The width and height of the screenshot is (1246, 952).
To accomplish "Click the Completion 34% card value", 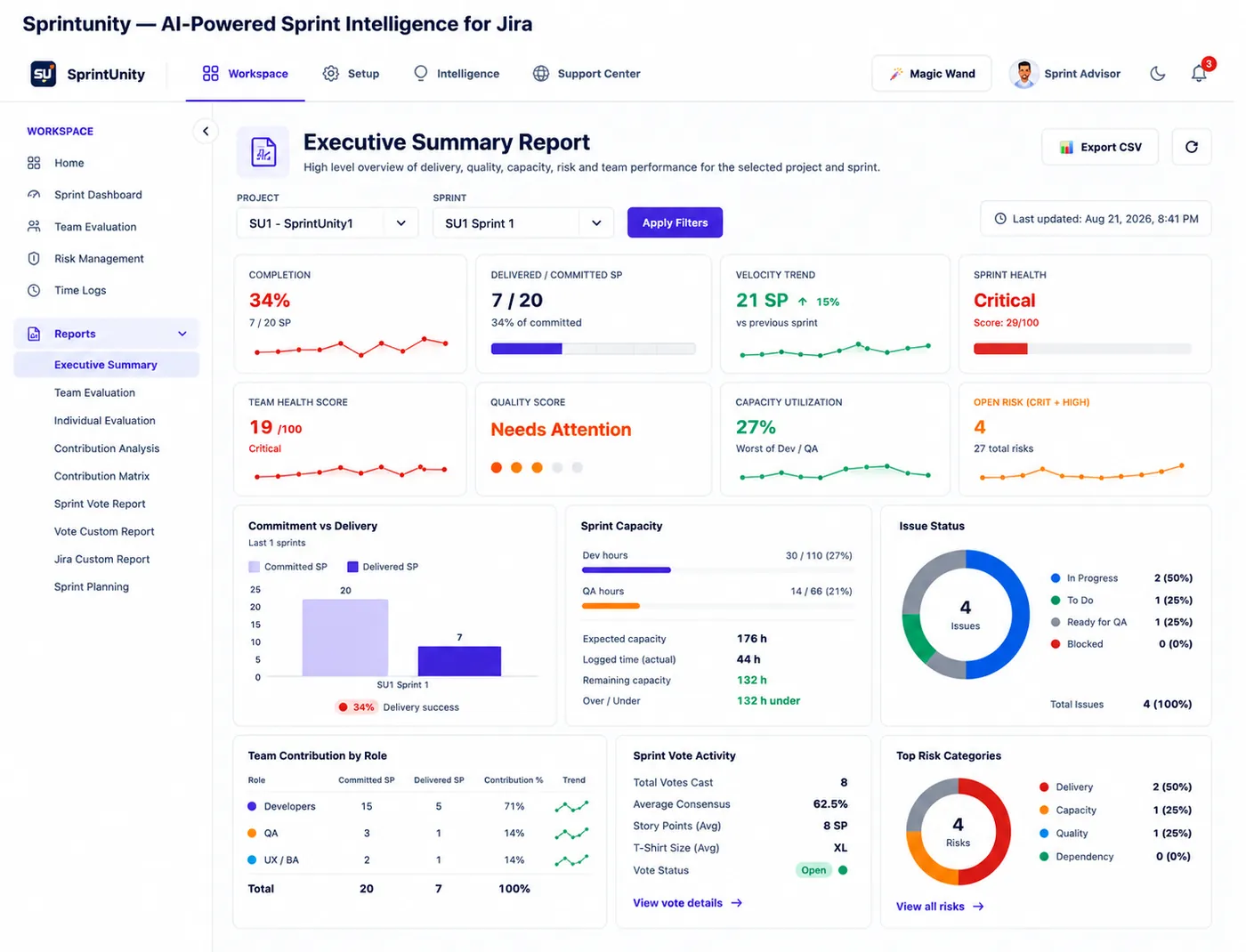I will (x=270, y=301).
